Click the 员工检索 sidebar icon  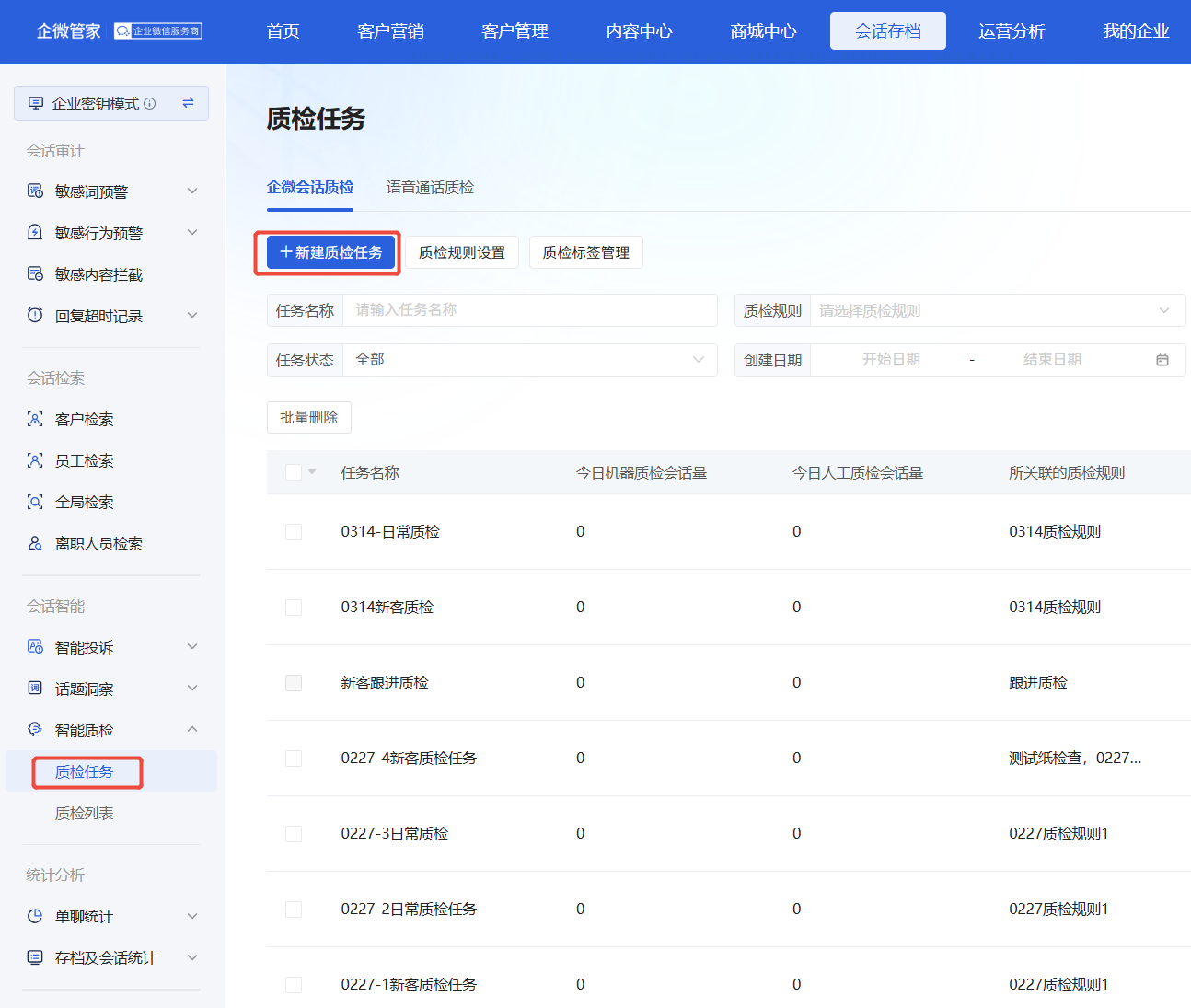(x=35, y=460)
